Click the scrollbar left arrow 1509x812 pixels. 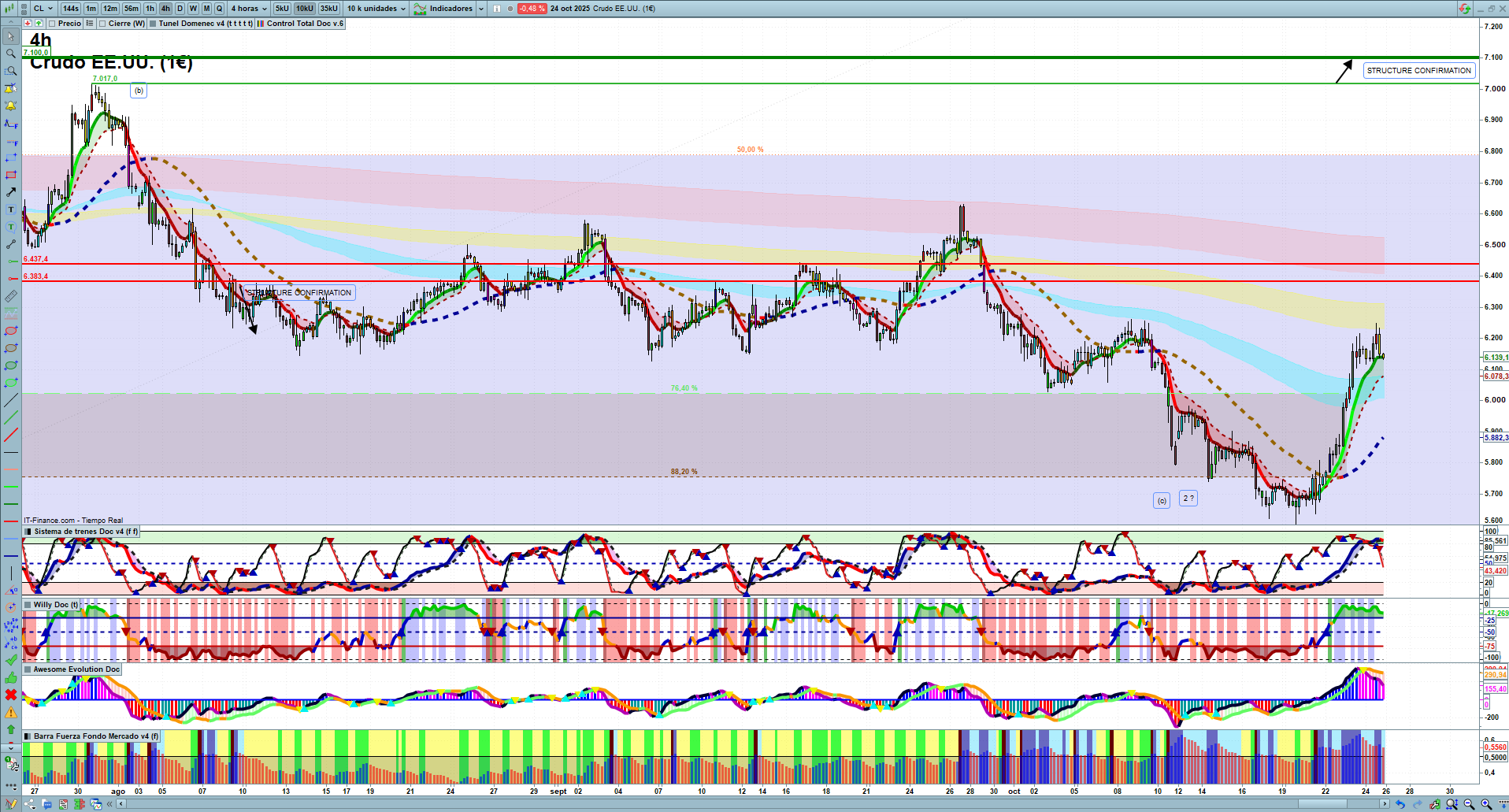point(121,804)
